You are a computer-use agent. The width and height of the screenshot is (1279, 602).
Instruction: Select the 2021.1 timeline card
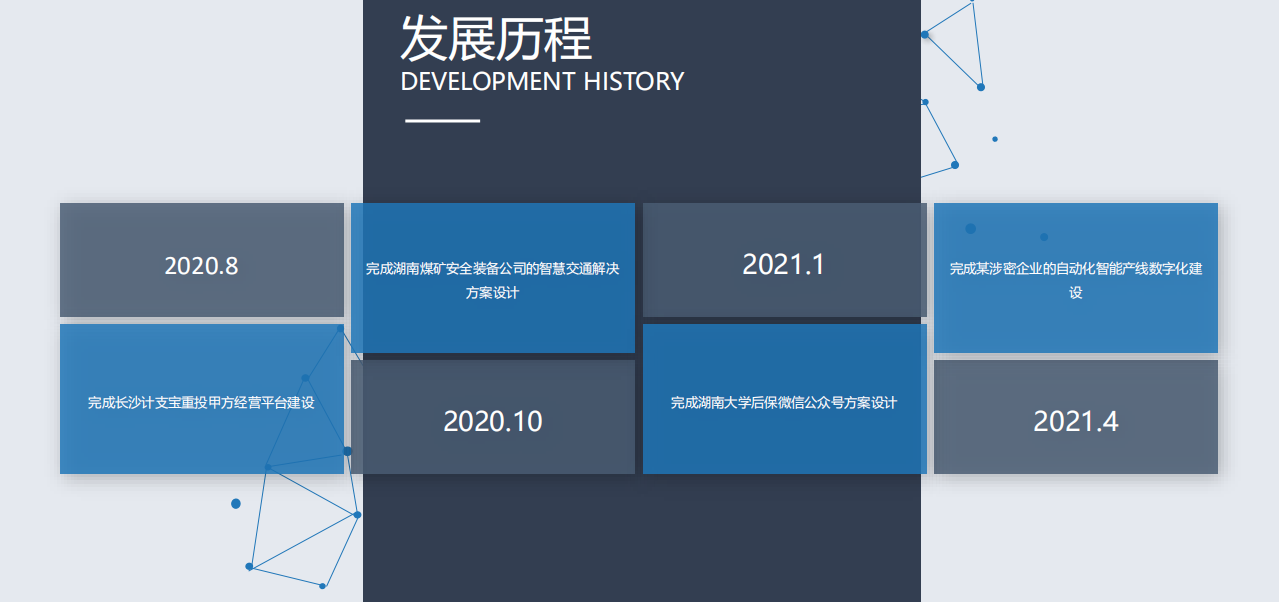coord(784,261)
